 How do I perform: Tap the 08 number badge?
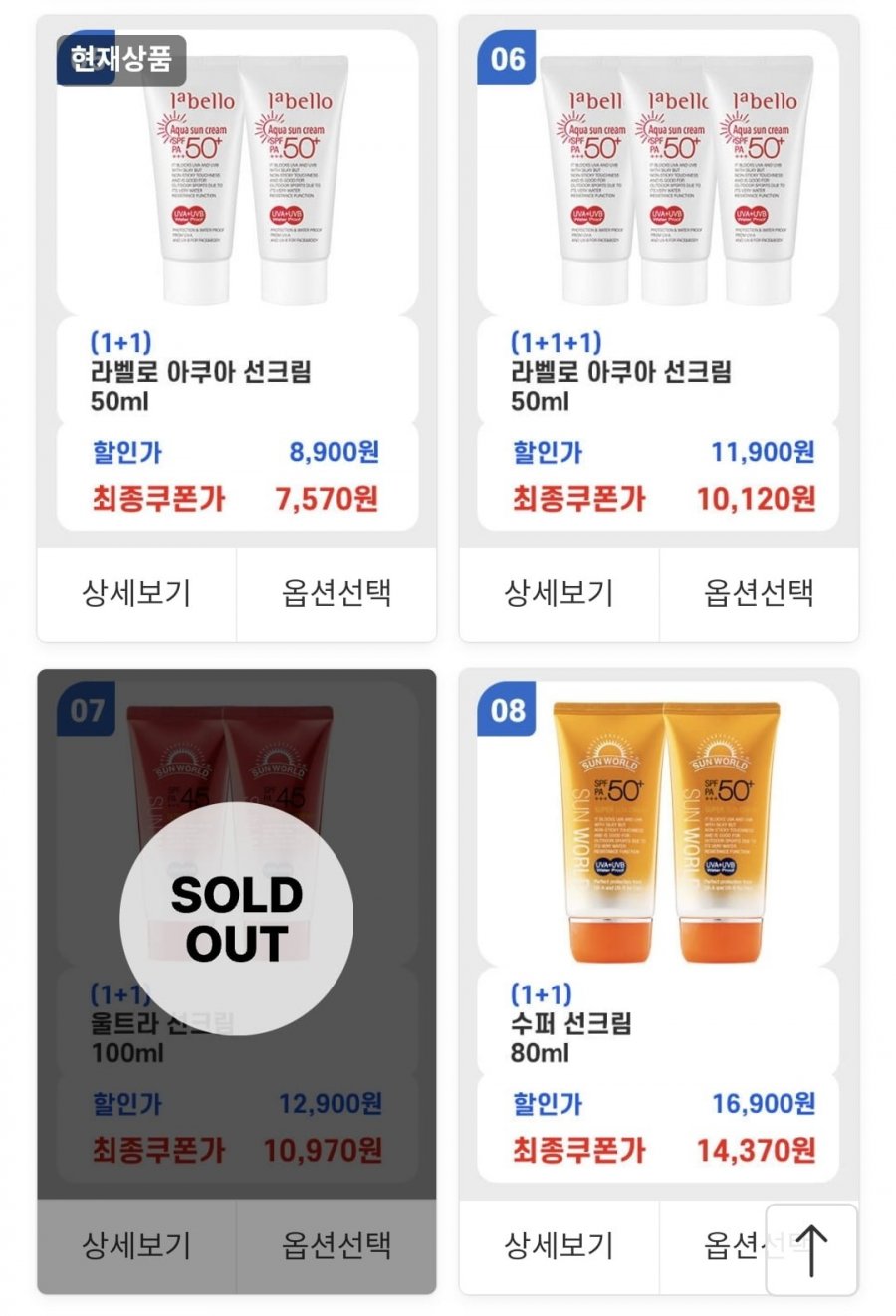[508, 710]
